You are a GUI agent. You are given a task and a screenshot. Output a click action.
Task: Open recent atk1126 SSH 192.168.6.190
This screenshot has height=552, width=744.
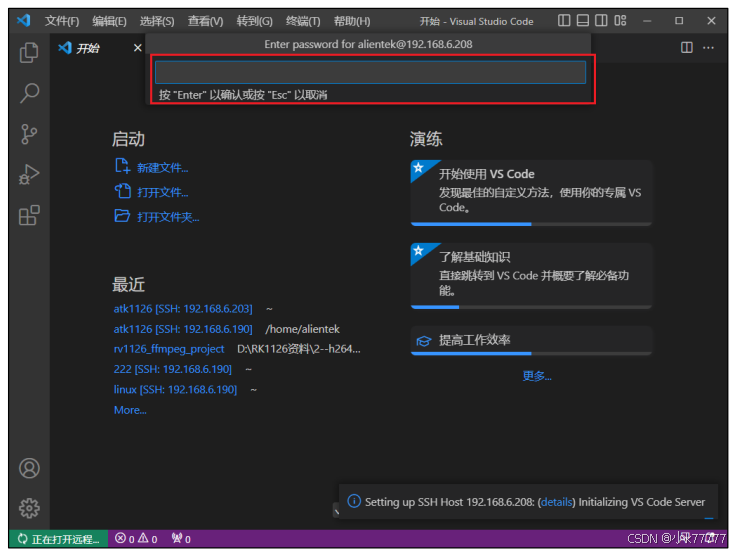point(183,329)
